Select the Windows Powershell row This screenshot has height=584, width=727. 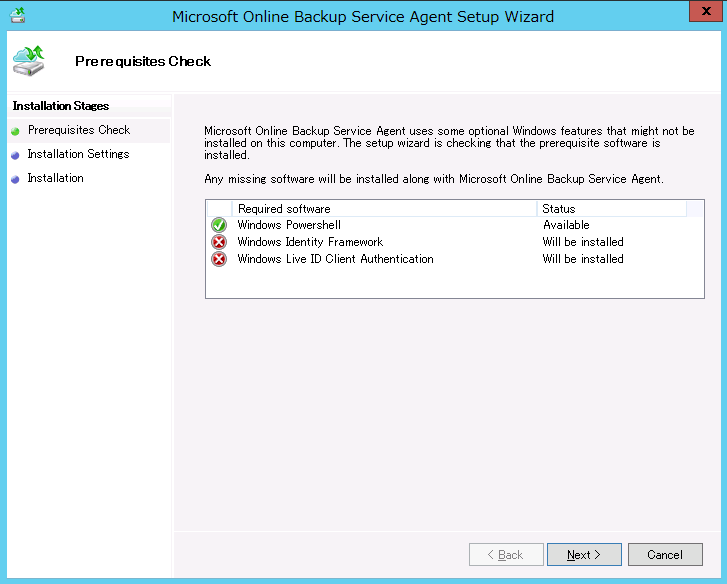click(289, 225)
